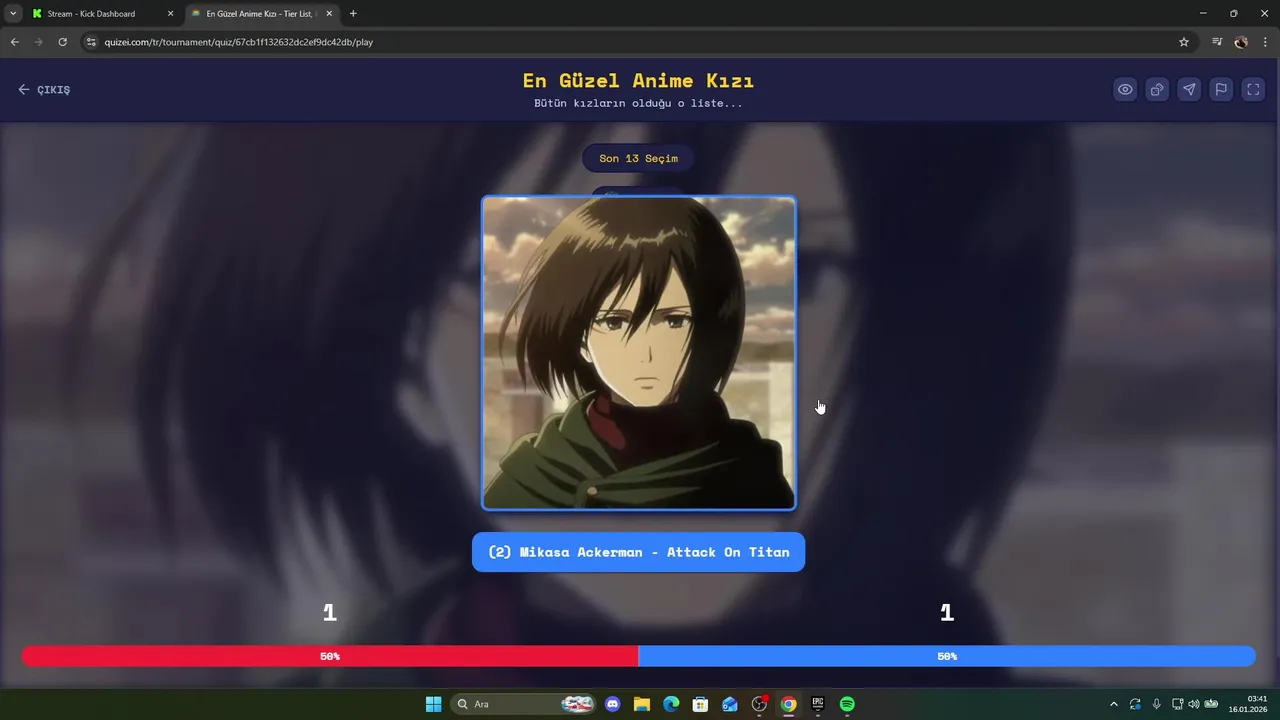Open Spotify from the taskbar
The image size is (1280, 720).
[x=847, y=704]
